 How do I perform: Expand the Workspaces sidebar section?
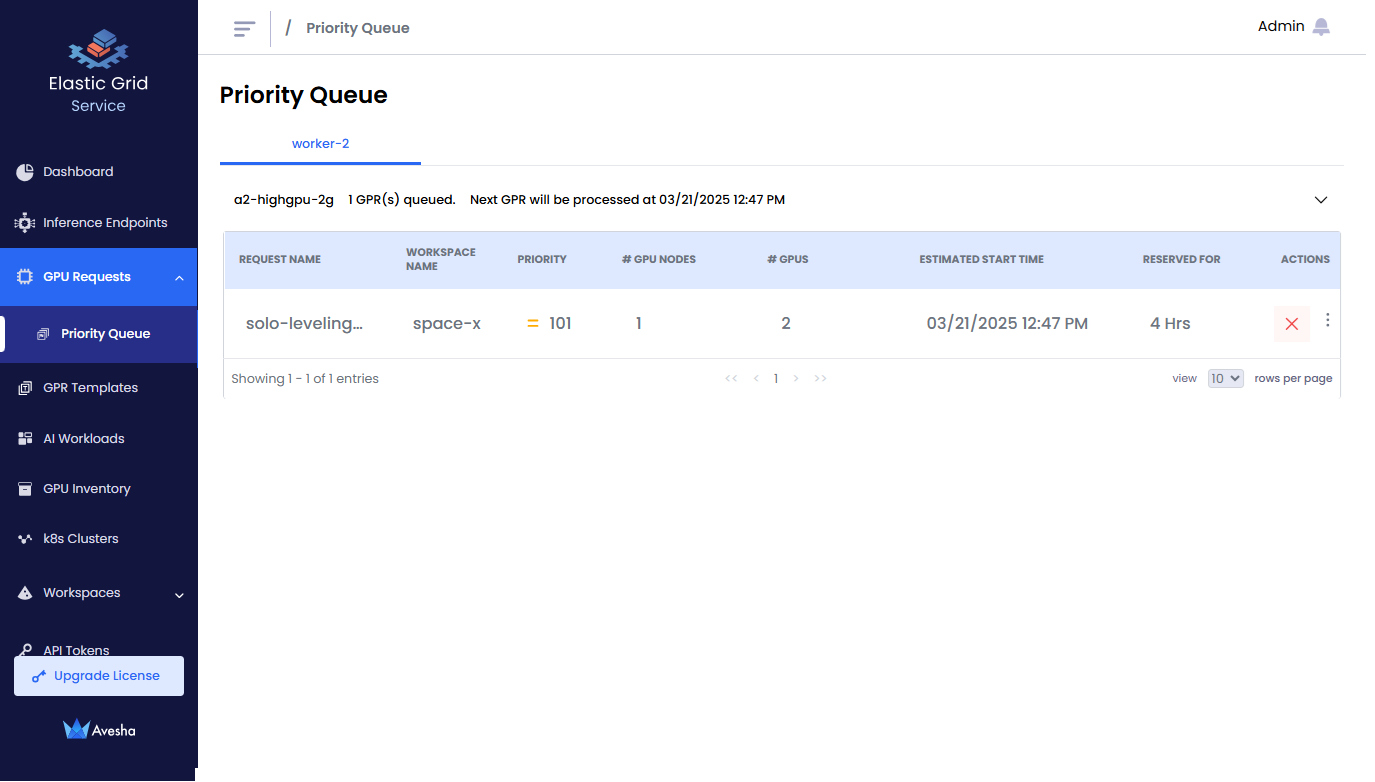[x=179, y=595]
